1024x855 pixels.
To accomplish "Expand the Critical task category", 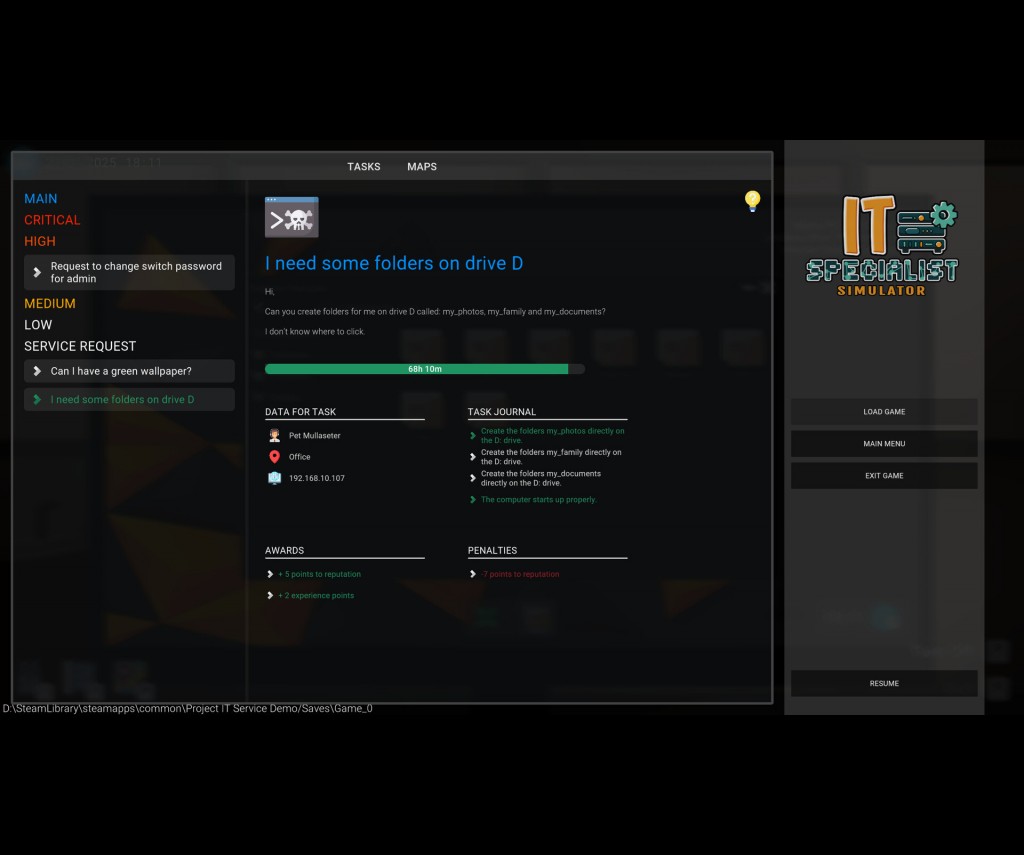I will 52,220.
